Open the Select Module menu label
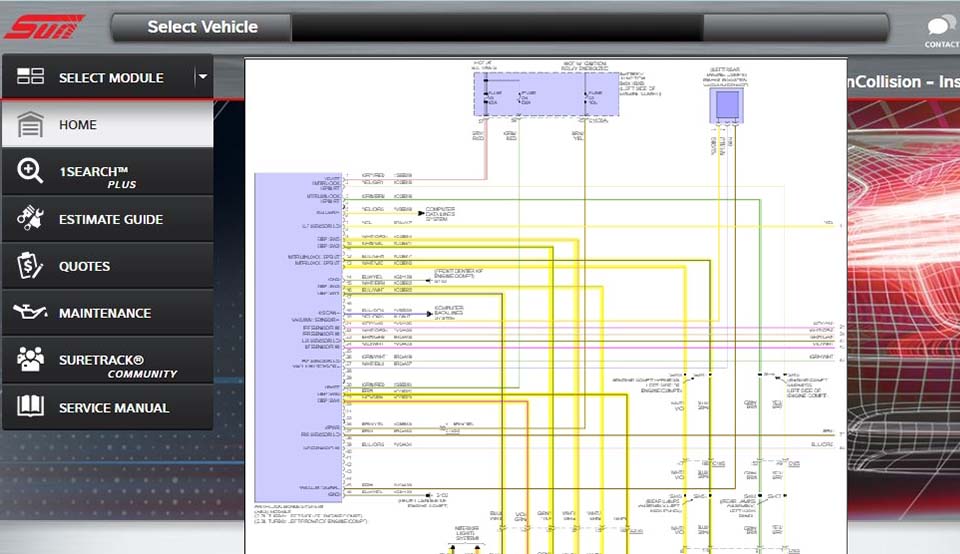Image resolution: width=960 pixels, height=554 pixels. coord(111,78)
